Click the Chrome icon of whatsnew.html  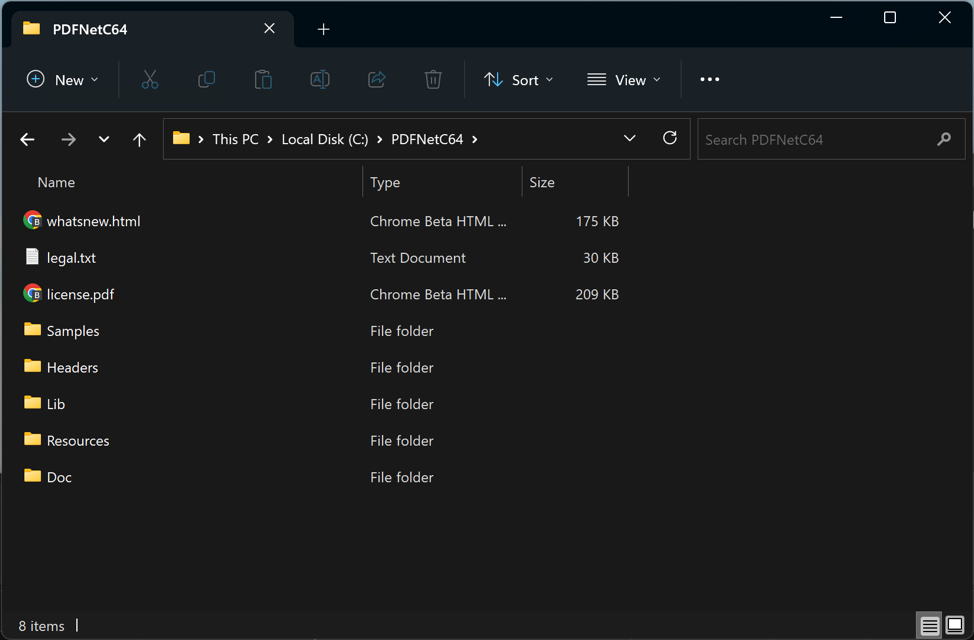[32, 221]
